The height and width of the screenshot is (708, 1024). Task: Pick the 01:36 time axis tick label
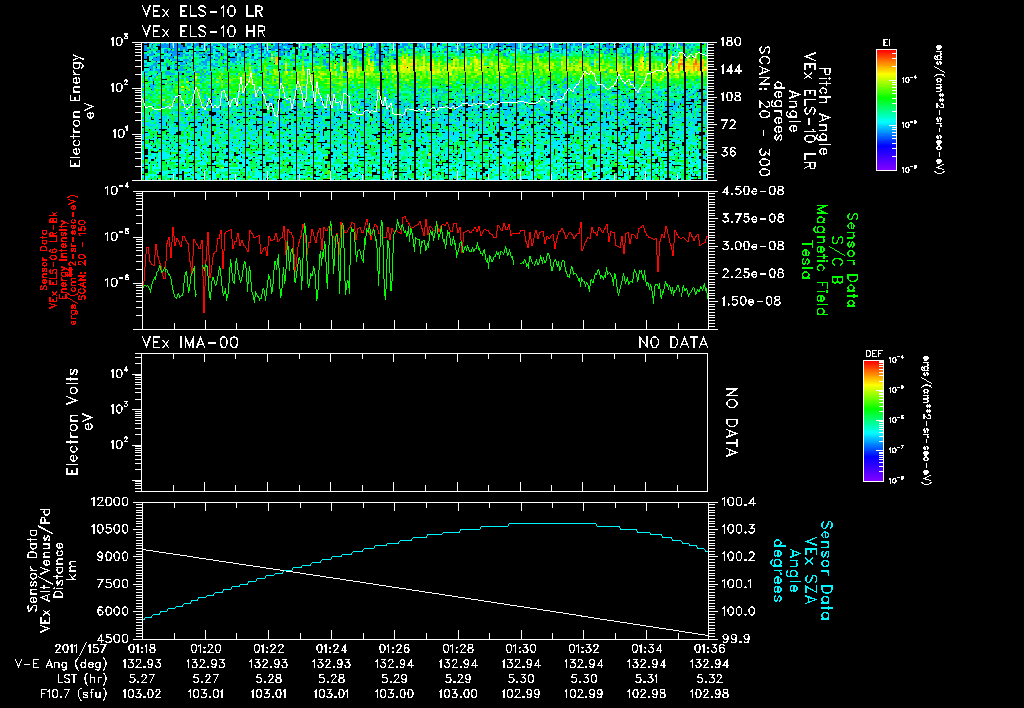pyautogui.click(x=708, y=648)
